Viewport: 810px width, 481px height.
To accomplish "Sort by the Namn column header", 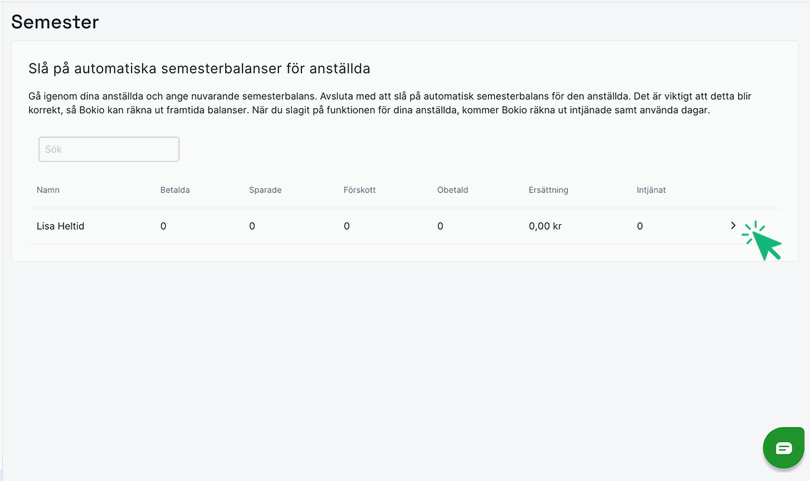I will [x=48, y=190].
